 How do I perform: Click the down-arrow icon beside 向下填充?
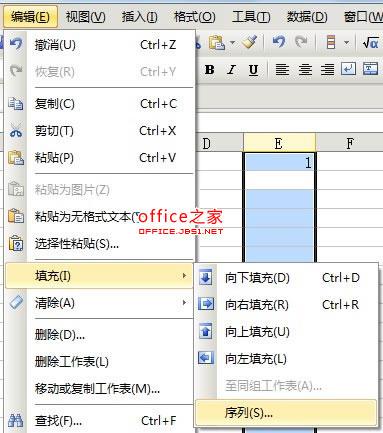tap(206, 277)
